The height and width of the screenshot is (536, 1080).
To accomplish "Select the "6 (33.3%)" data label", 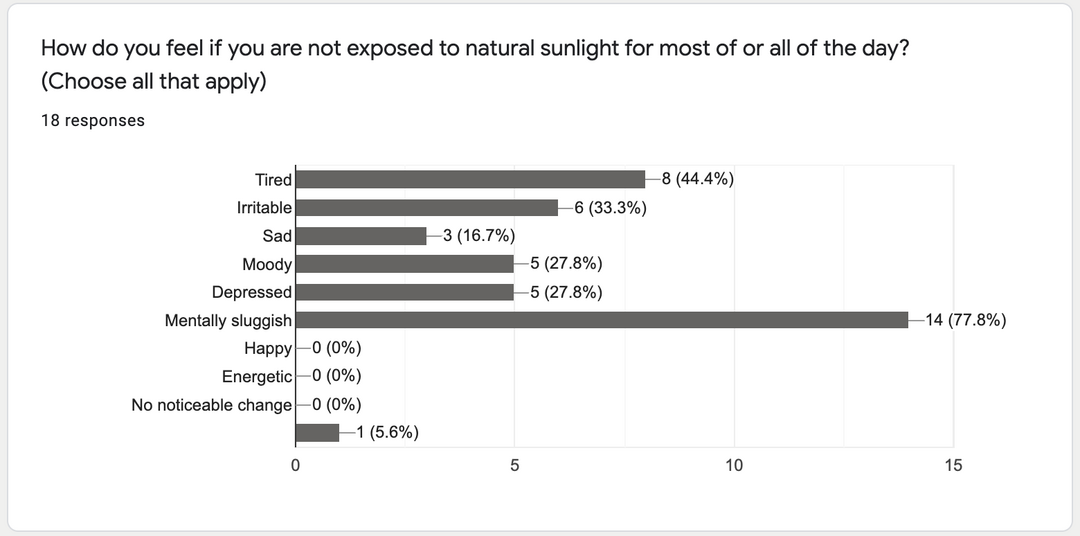I will coord(610,208).
